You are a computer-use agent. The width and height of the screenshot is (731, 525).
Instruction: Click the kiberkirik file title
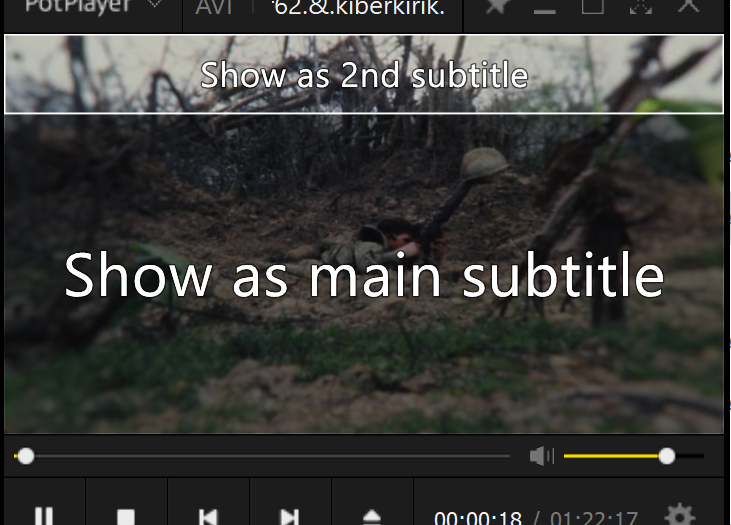pos(359,7)
